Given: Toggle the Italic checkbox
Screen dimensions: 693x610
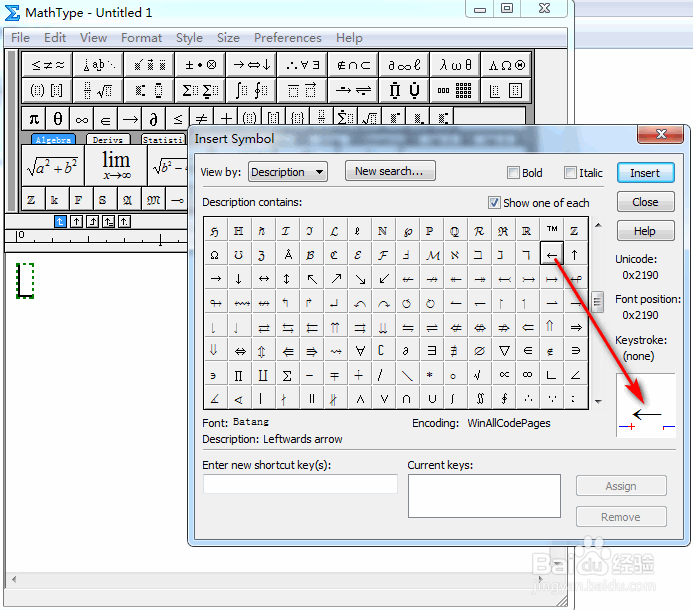Looking at the screenshot, I should 571,172.
